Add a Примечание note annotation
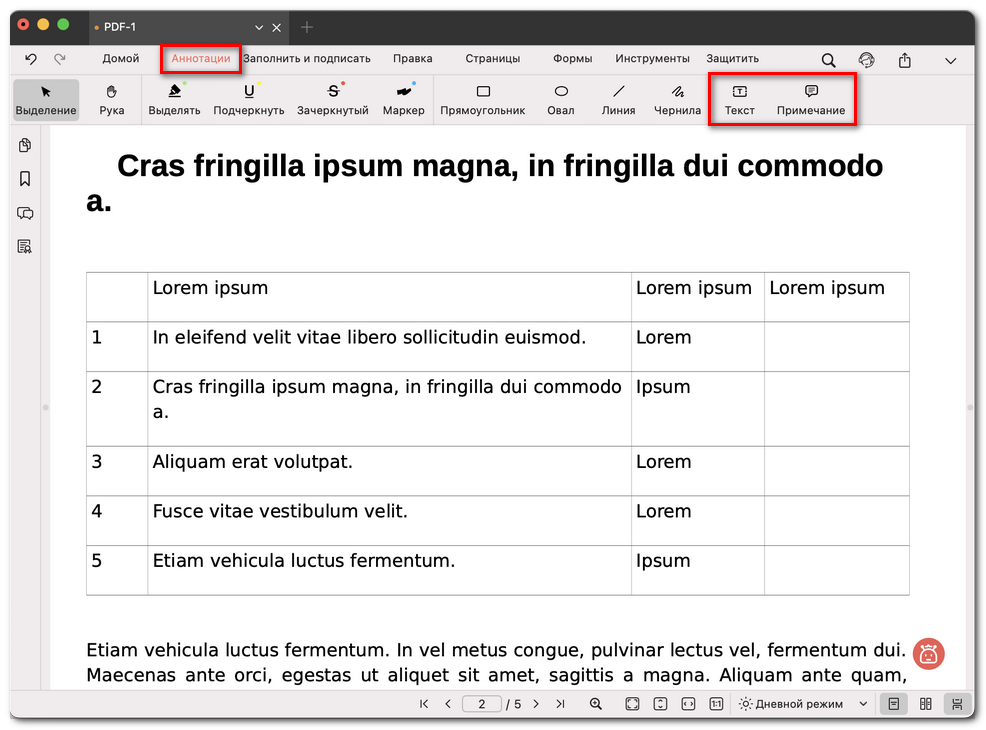The image size is (986, 730). pos(810,99)
